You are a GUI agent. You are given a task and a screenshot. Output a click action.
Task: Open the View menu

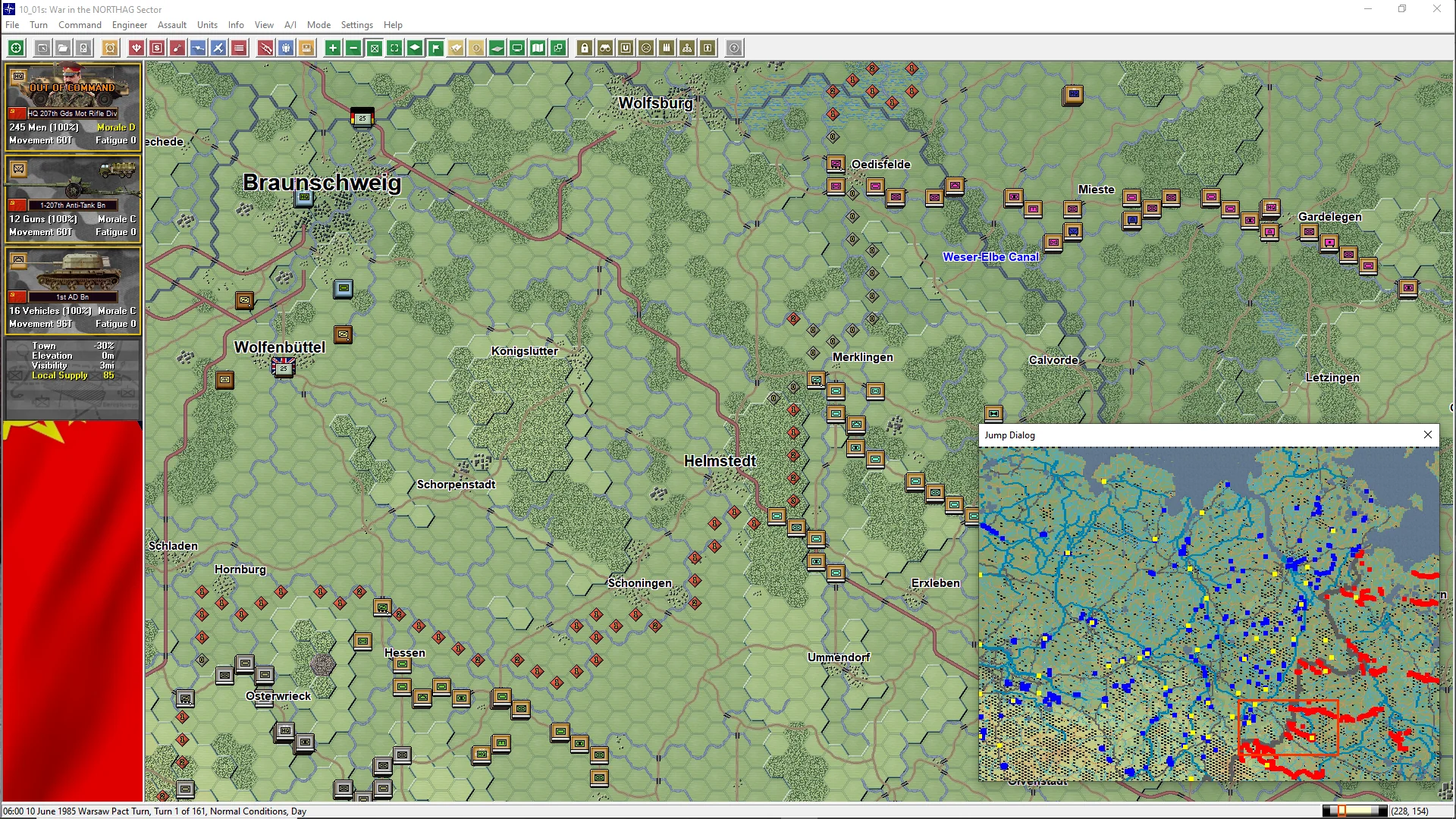click(264, 25)
